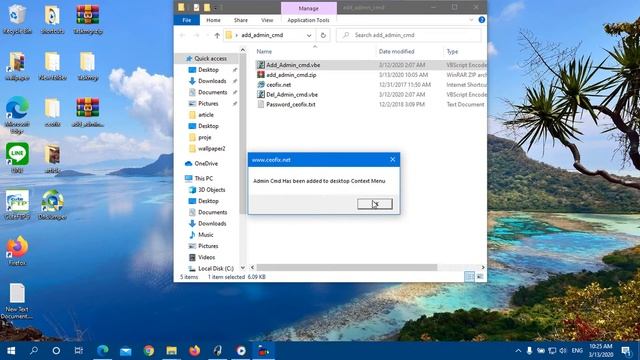Select the add_admin WinRAR archive on desktop
The width and height of the screenshot is (640, 360).
(x=88, y=112)
